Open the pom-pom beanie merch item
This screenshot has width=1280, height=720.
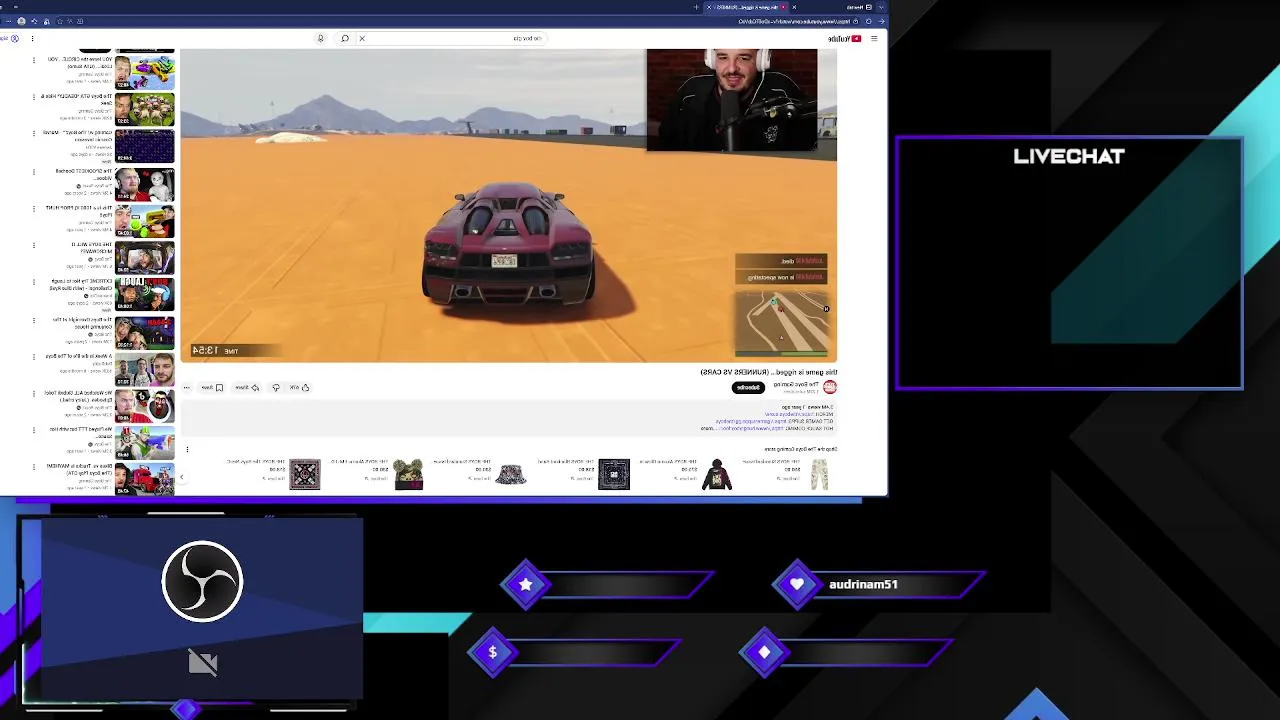point(408,474)
